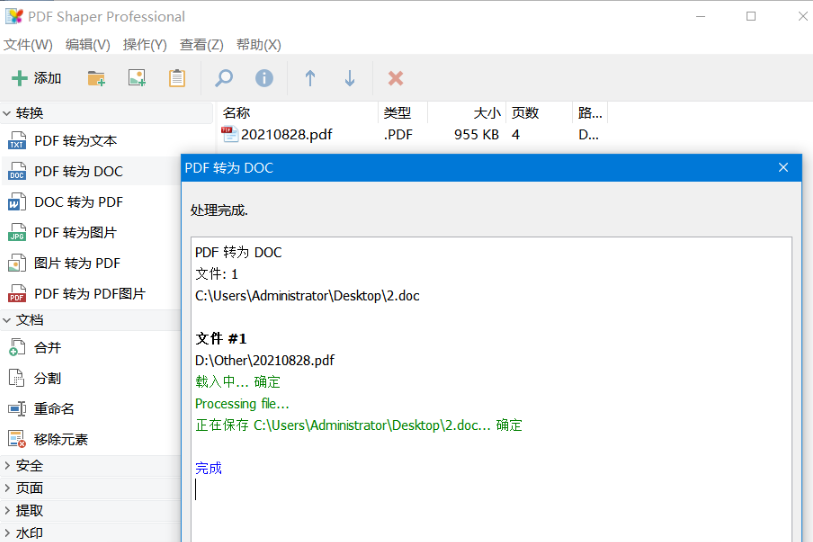The height and width of the screenshot is (542, 813).
Task: Click the TXT icon next to PDF 转为文本
Action: coord(17,141)
